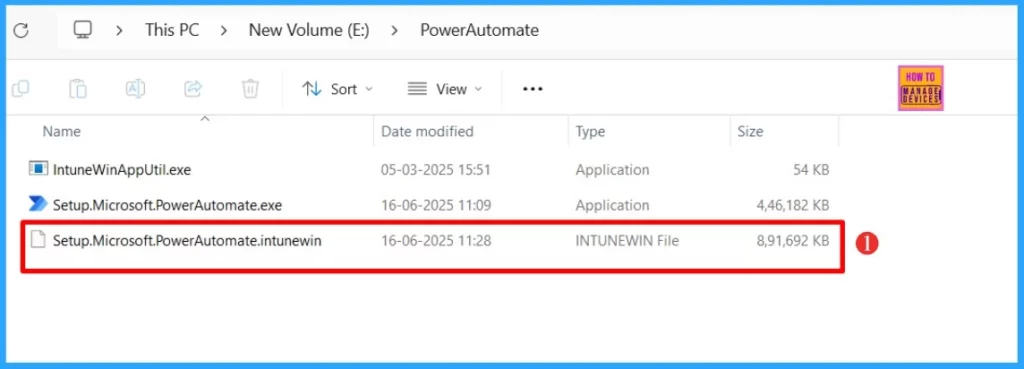Expand chevron after This PC in breadcrumb

224,30
